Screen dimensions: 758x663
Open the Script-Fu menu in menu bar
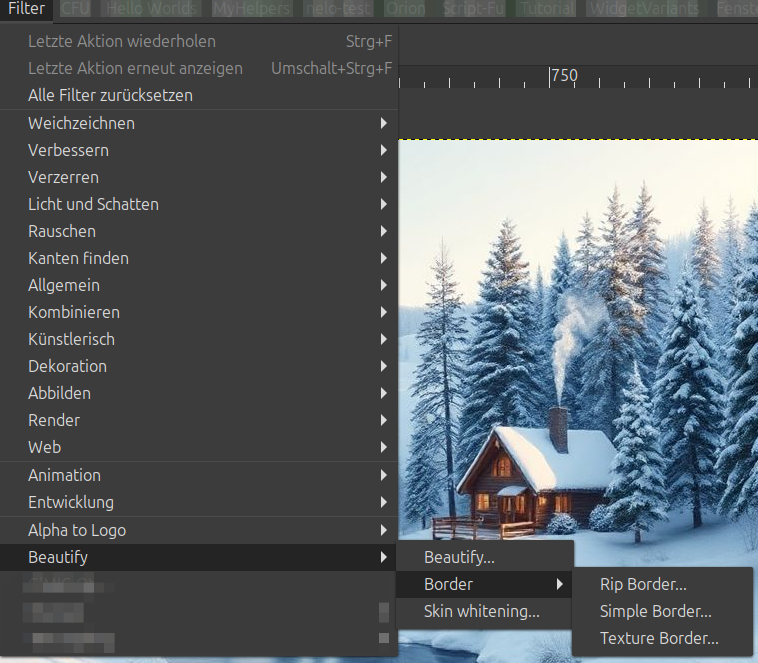click(475, 9)
